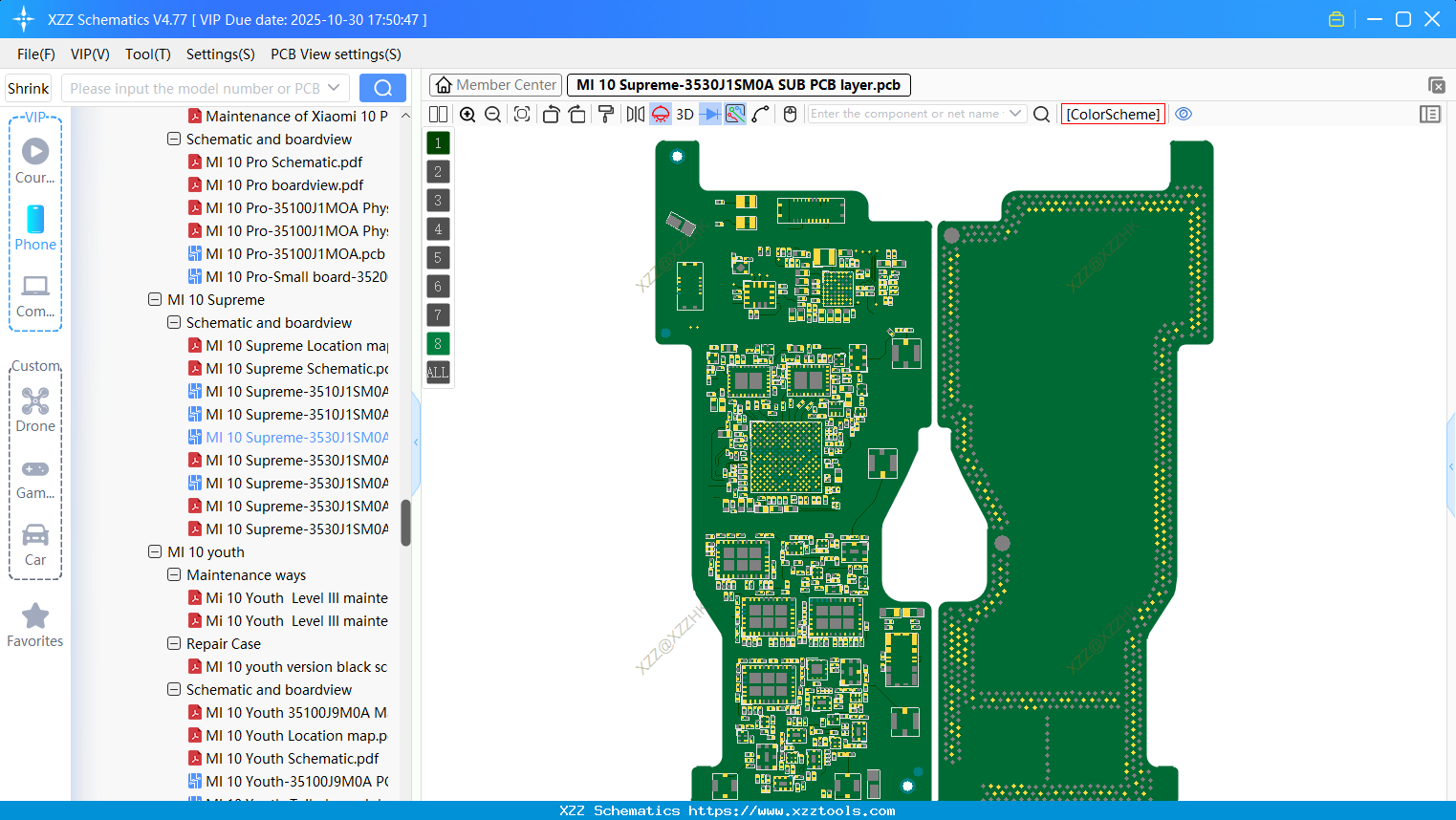Click the Shrink button above the sidebar
Screen dimensions: 1456x820
(x=28, y=88)
